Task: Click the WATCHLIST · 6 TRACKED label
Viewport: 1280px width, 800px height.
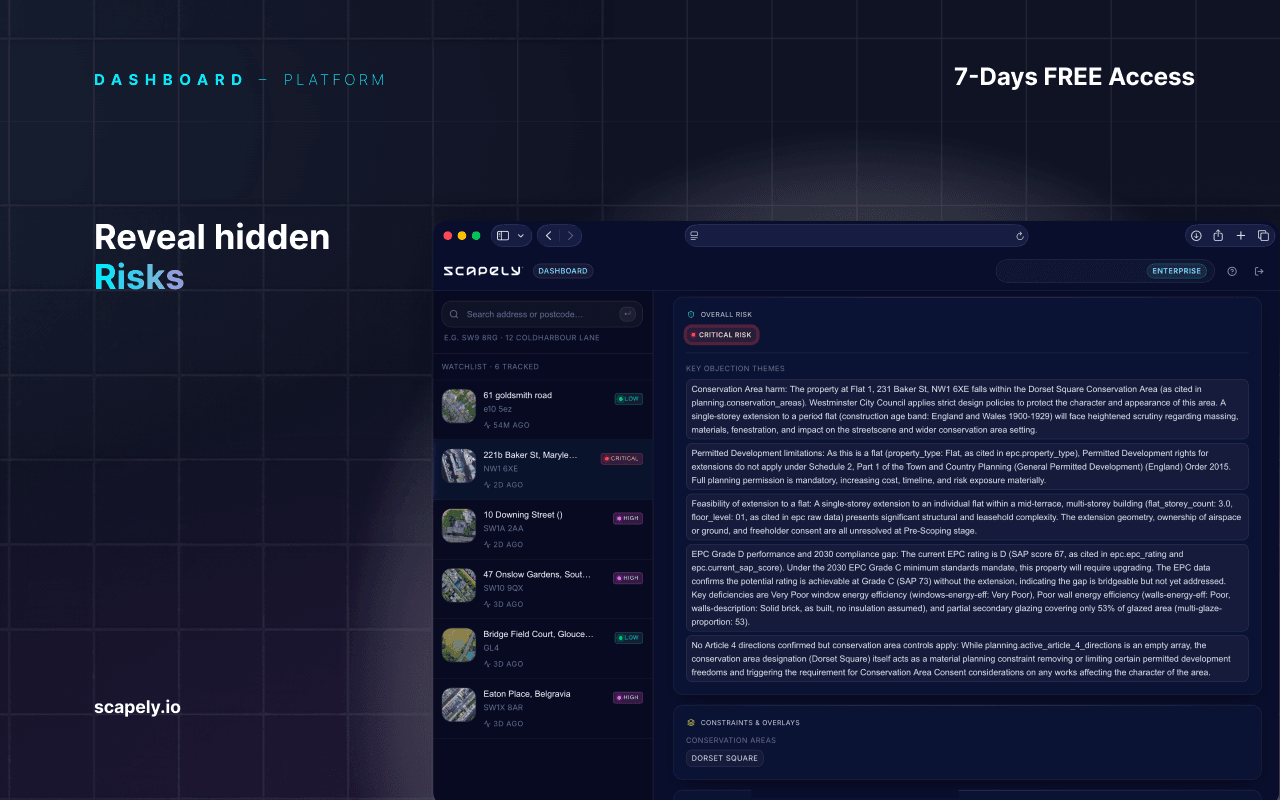Action: tap(490, 367)
